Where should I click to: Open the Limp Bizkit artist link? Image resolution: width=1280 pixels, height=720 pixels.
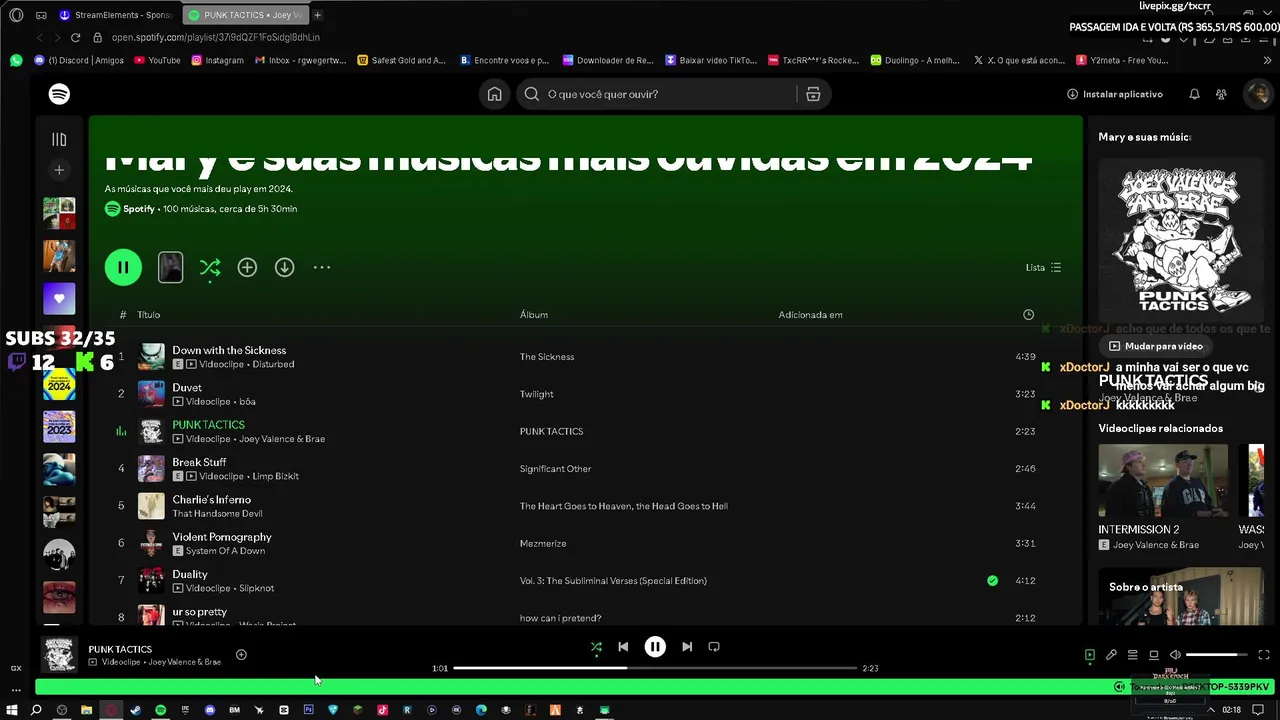pos(276,477)
